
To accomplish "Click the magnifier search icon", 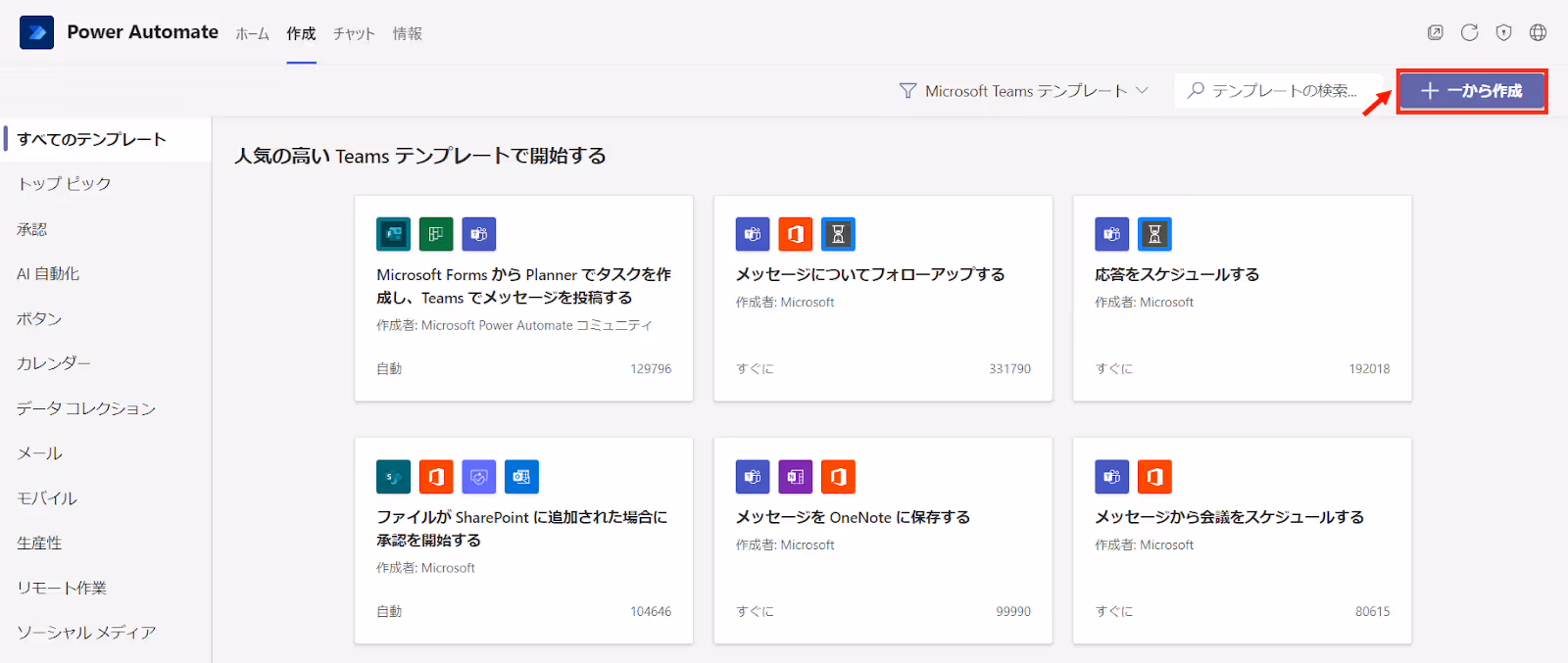I will [x=1196, y=90].
